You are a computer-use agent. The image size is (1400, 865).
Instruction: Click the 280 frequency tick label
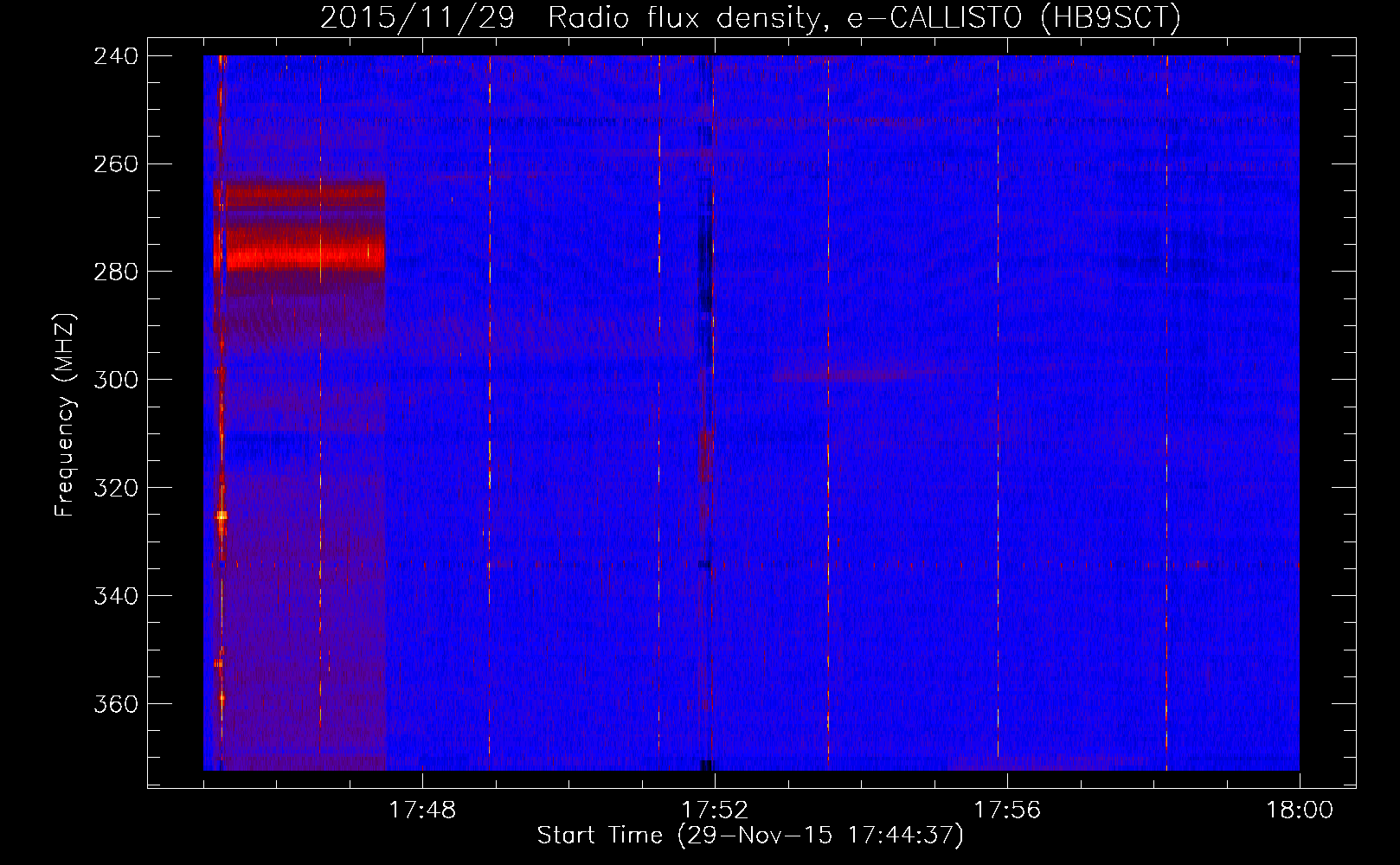pyautogui.click(x=116, y=272)
